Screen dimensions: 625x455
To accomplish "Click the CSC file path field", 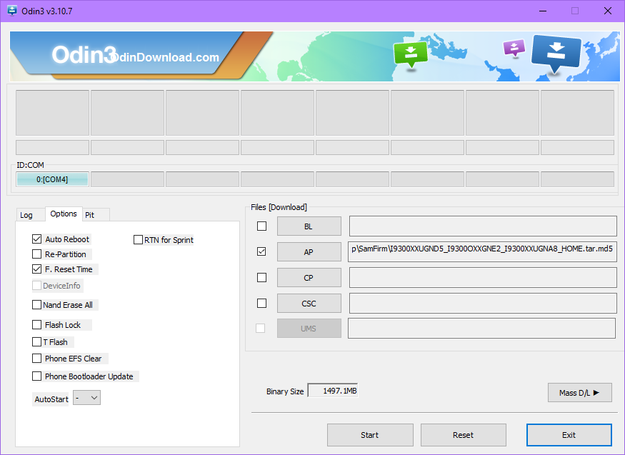I will tap(483, 304).
